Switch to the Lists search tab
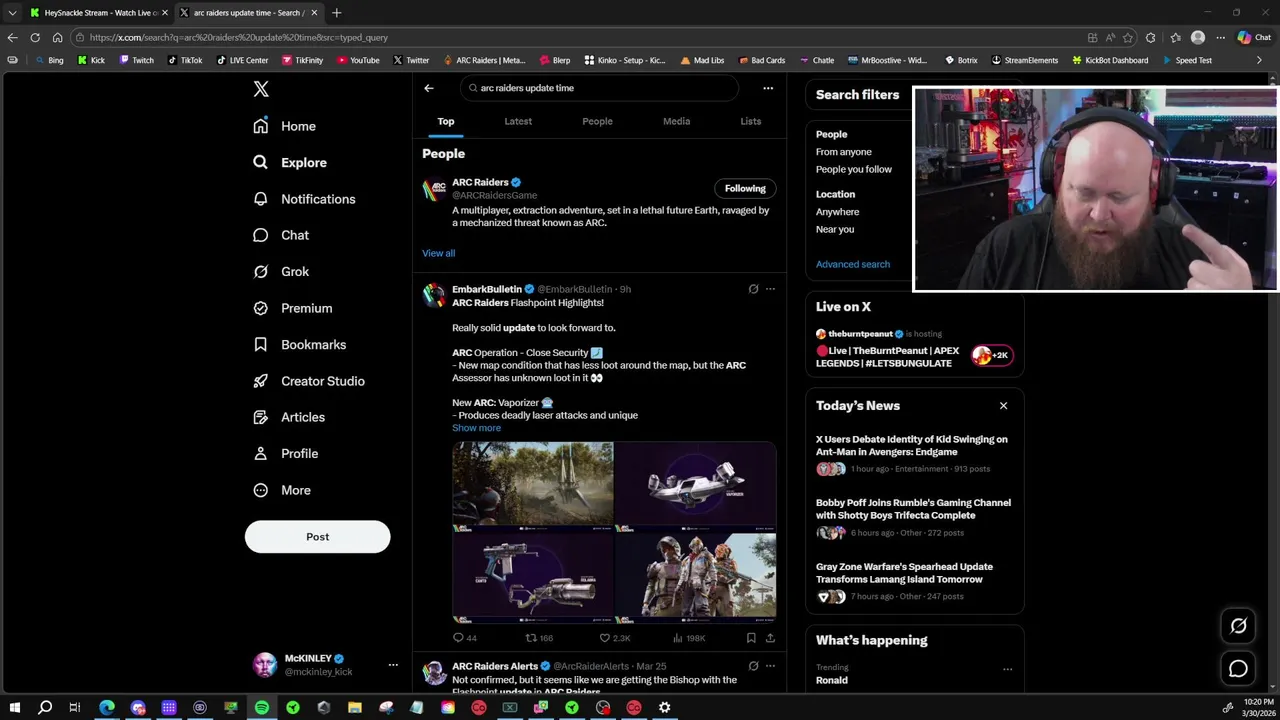 [x=750, y=121]
